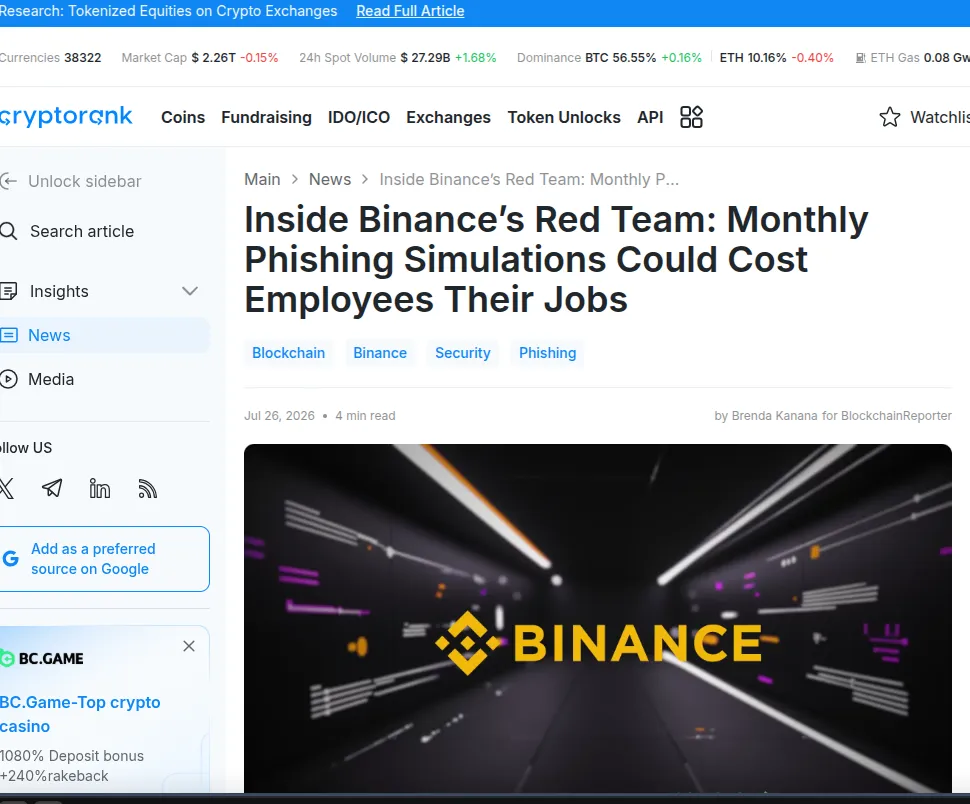Click the Media play icon
Screen dimensions: 970x804
pyautogui.click(x=8, y=379)
